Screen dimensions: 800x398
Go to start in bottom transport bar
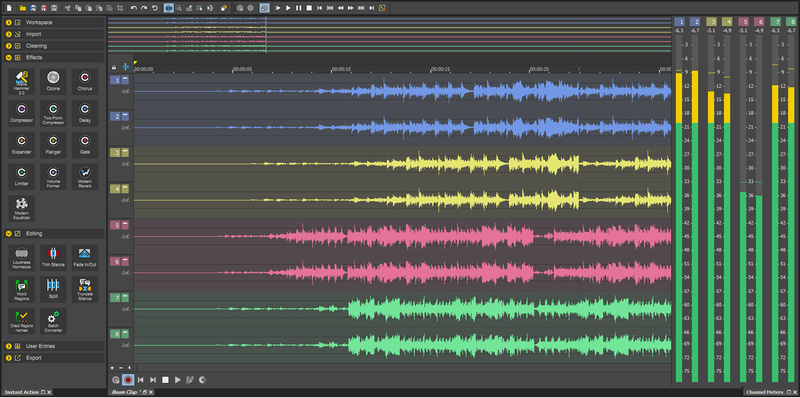[141, 380]
